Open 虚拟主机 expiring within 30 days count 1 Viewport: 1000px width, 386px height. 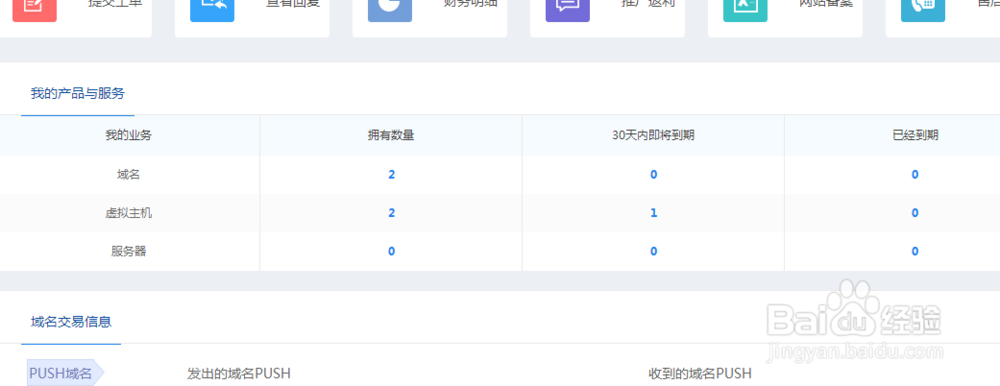tap(654, 212)
